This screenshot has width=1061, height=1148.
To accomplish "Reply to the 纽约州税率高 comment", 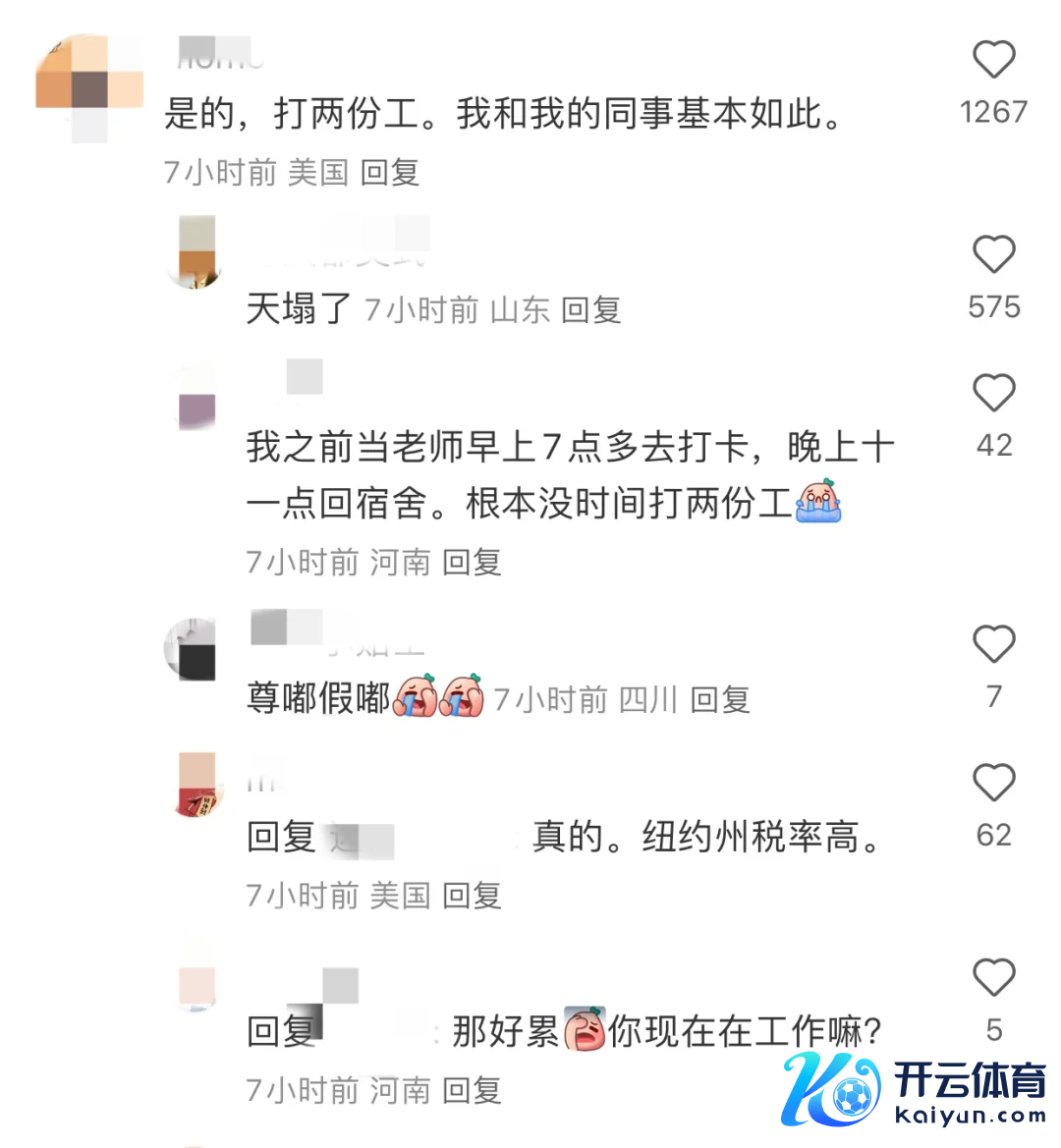I will [472, 896].
